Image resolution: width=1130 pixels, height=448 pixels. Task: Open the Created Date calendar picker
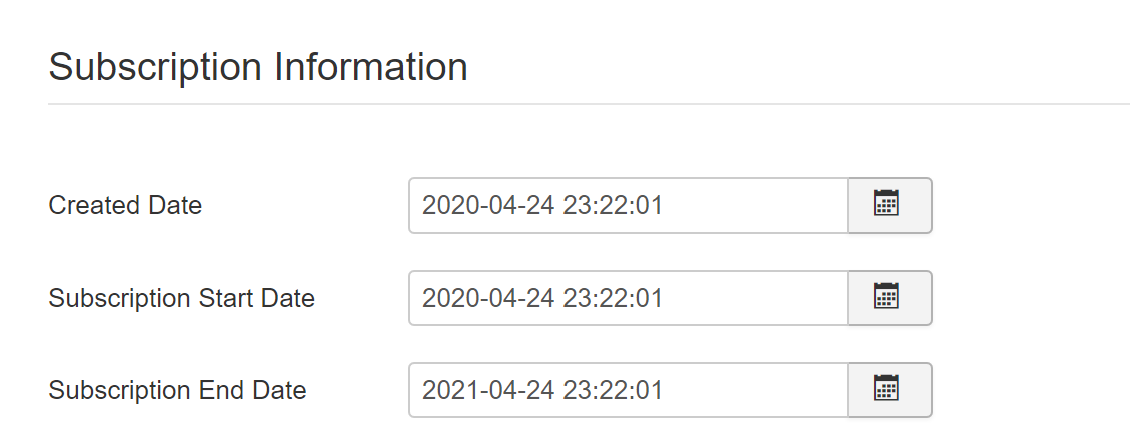point(890,205)
